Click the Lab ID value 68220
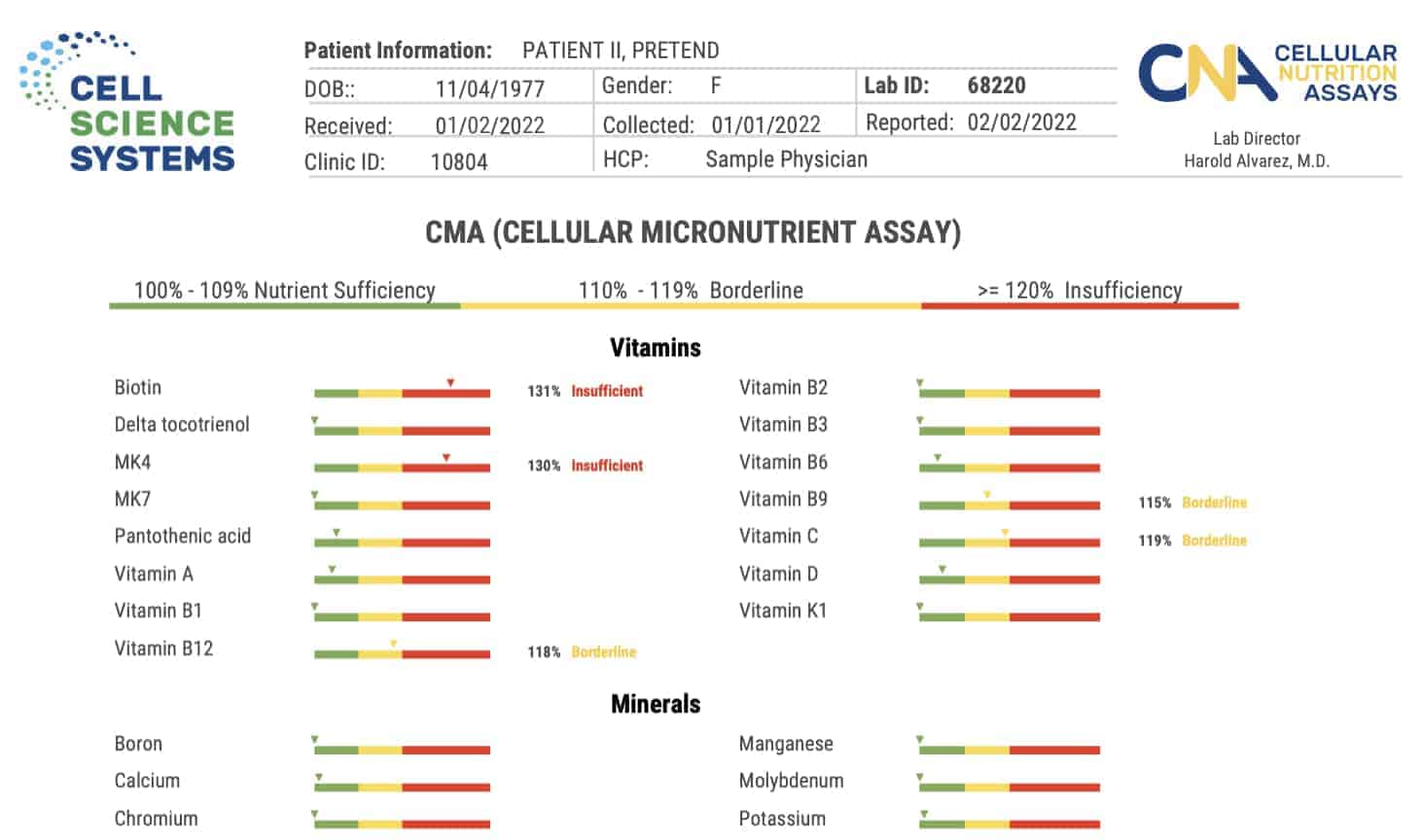The image size is (1422, 840). tap(996, 86)
